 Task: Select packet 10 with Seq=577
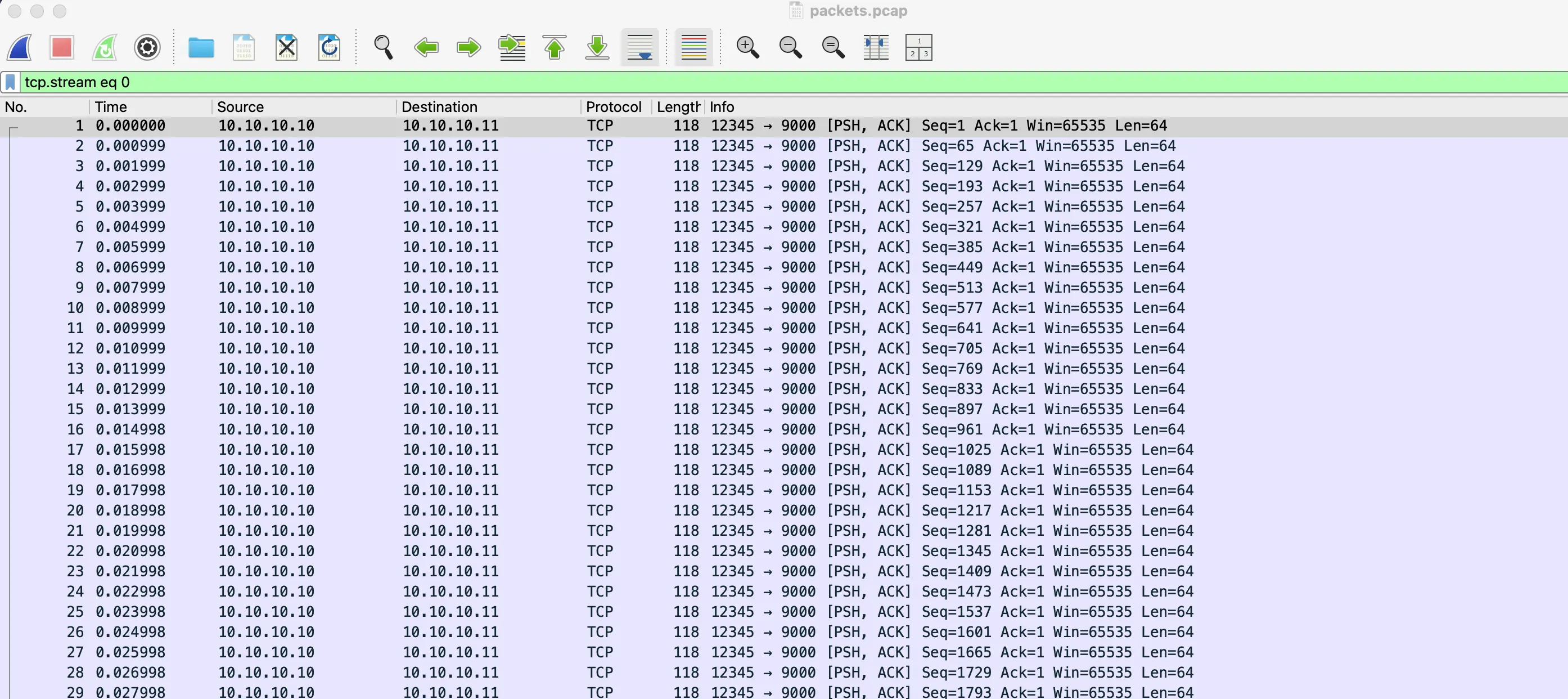click(784, 308)
